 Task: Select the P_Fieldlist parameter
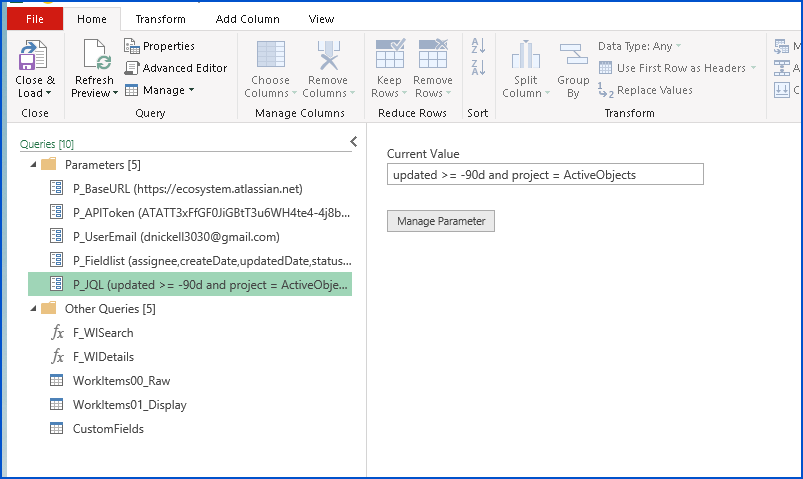point(189,261)
